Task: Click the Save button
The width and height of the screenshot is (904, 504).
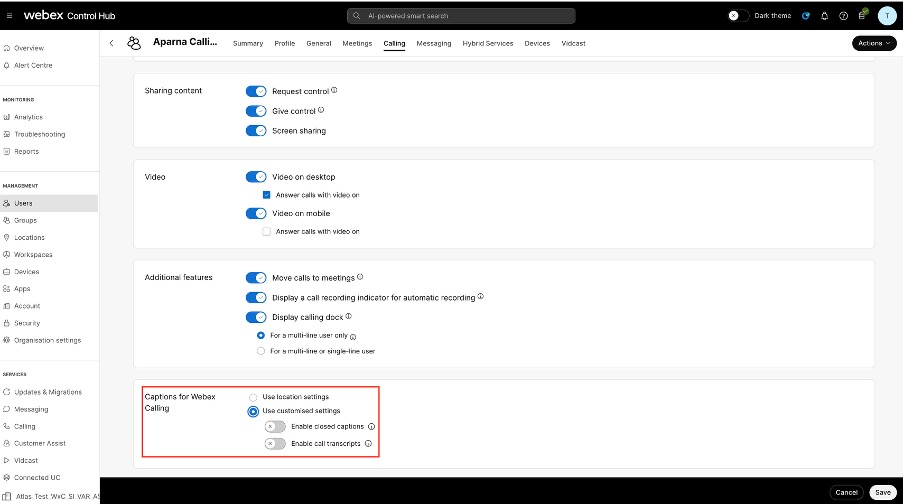Action: (881, 492)
